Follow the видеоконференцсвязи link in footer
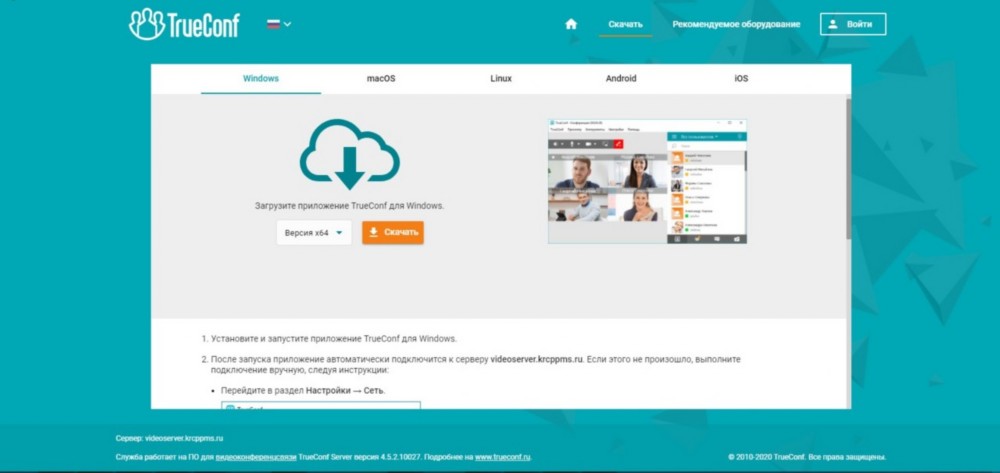Image resolution: width=1000 pixels, height=473 pixels. 256,457
